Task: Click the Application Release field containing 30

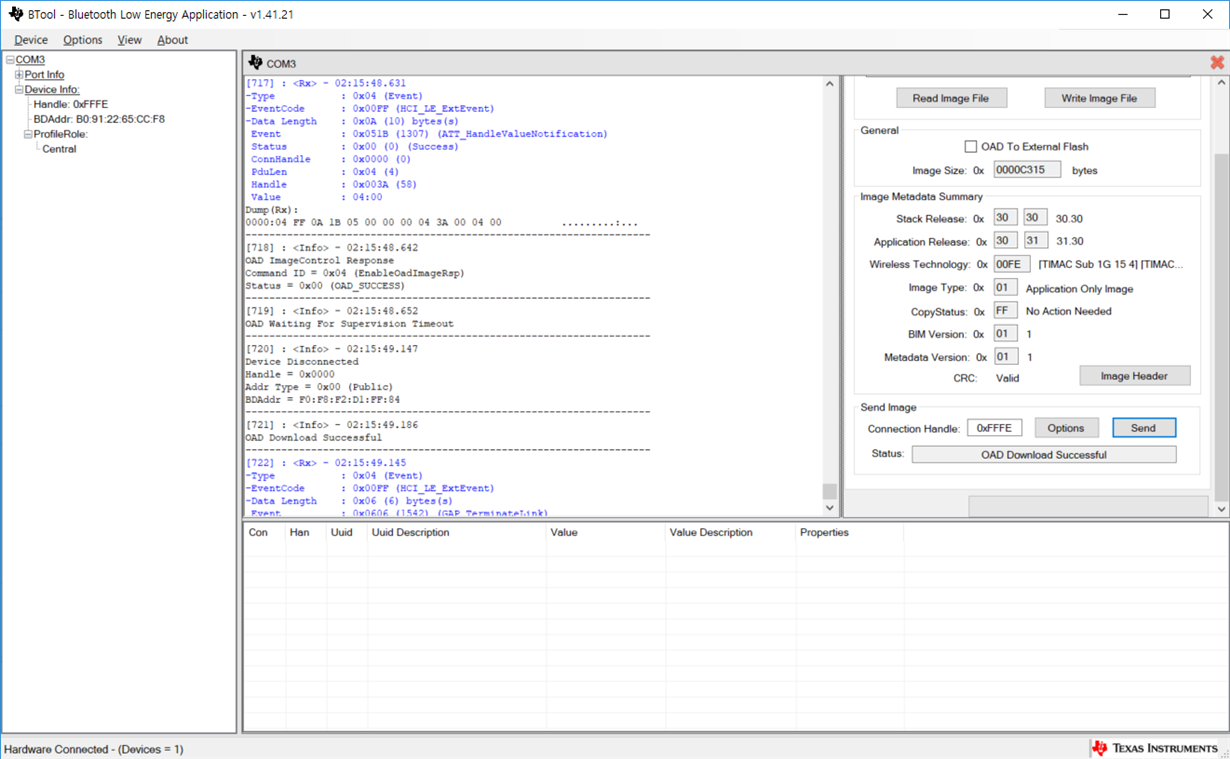Action: tap(1005, 241)
